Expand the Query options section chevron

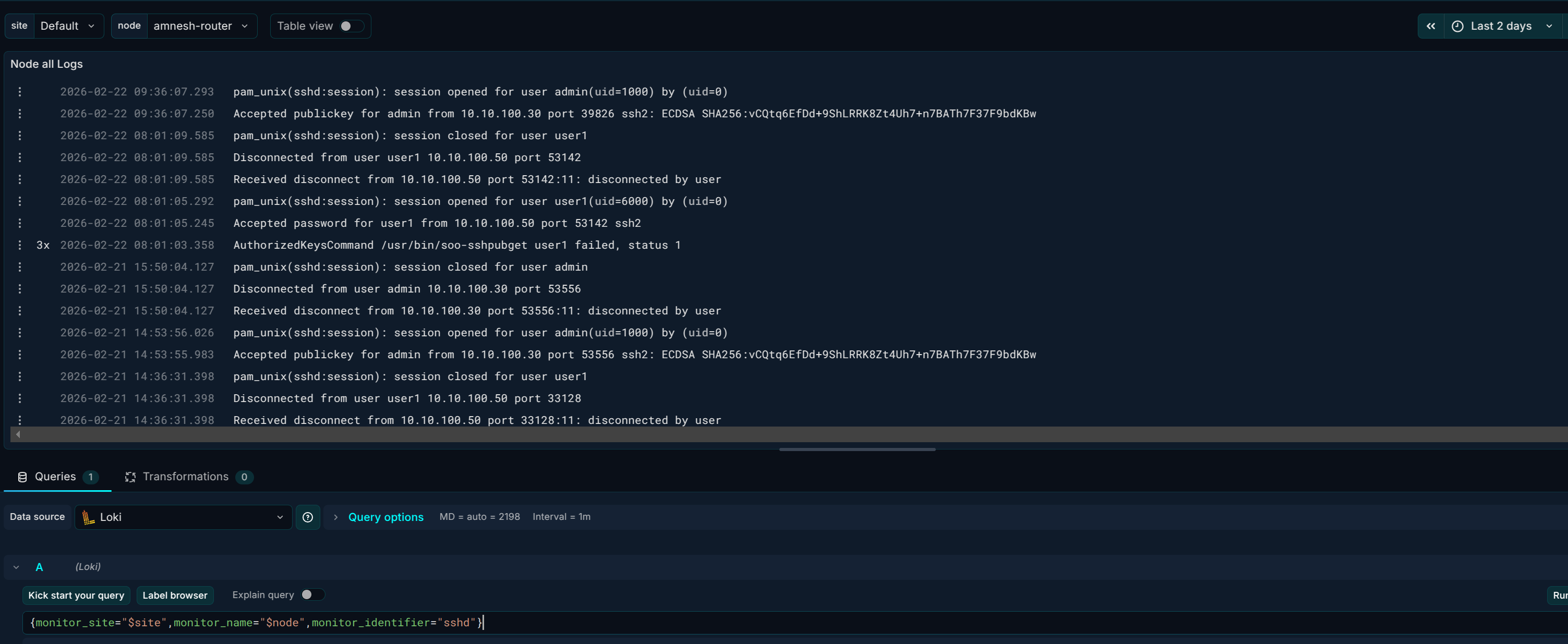point(335,517)
